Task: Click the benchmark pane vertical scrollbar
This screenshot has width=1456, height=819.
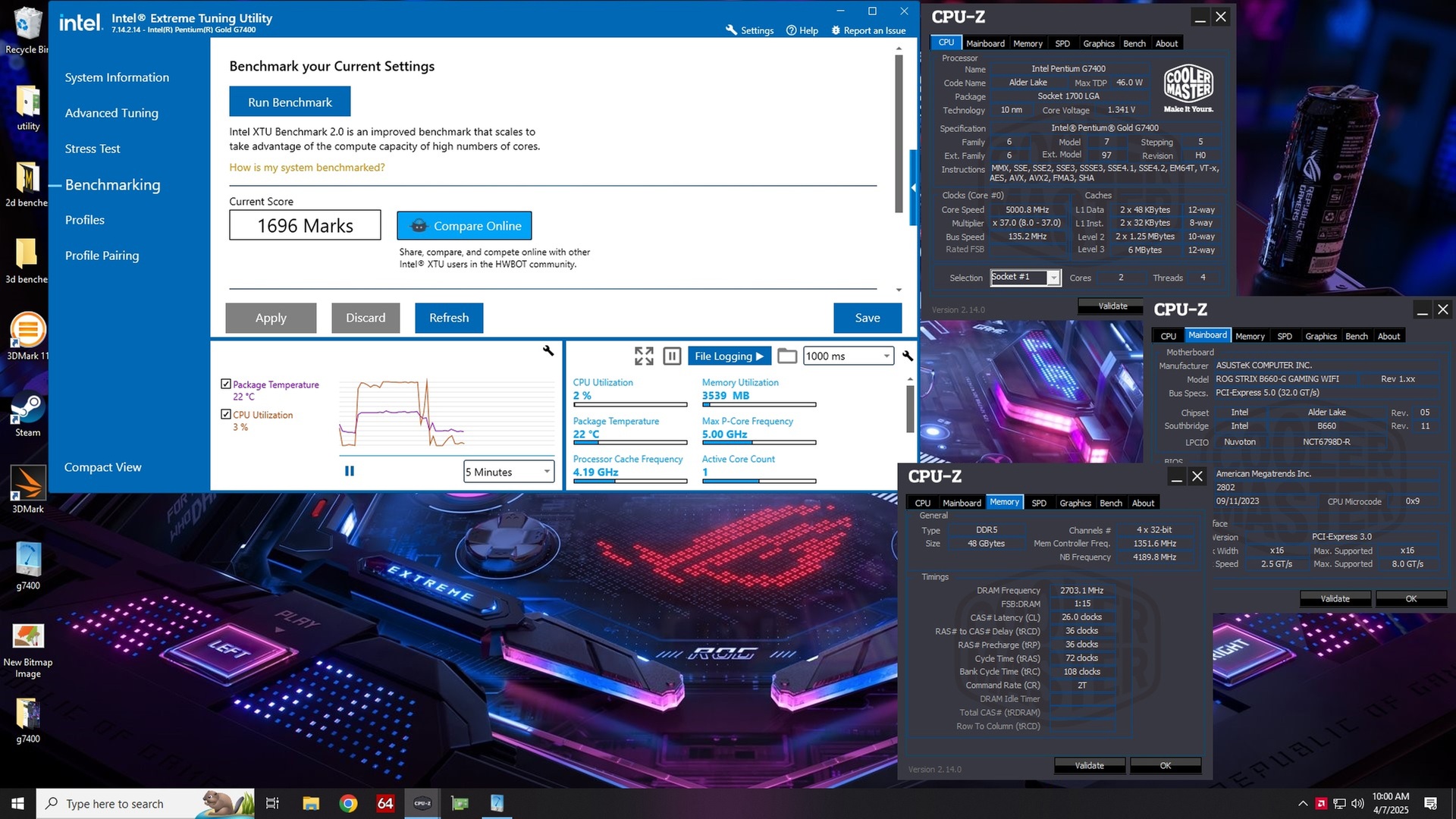Action: [899, 134]
